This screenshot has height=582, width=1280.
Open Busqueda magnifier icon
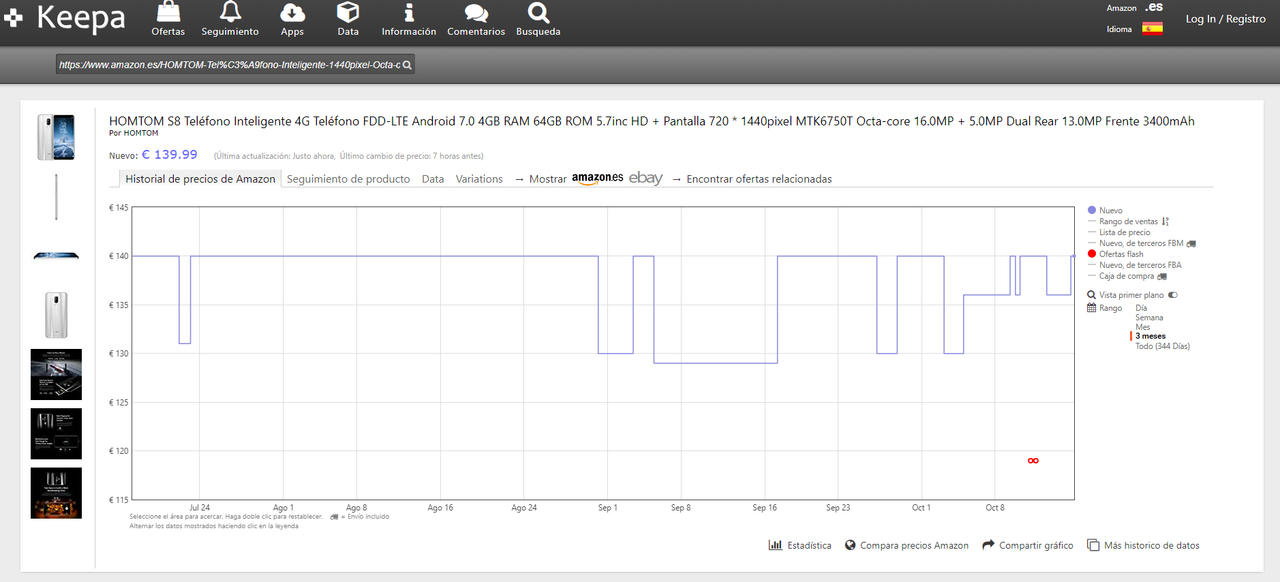pyautogui.click(x=538, y=12)
